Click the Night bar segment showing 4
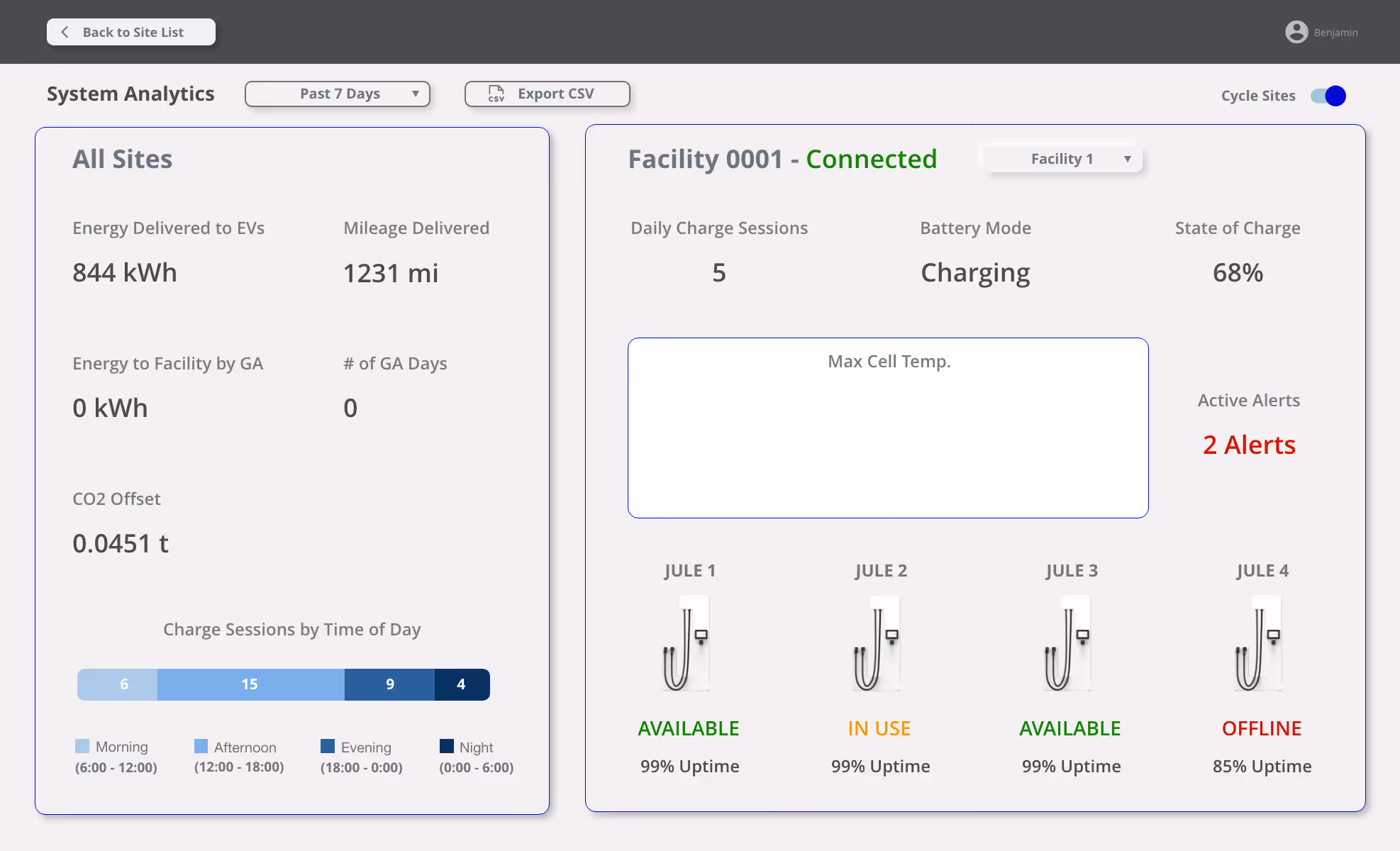Screen dimensions: 1400x851 point(462,684)
